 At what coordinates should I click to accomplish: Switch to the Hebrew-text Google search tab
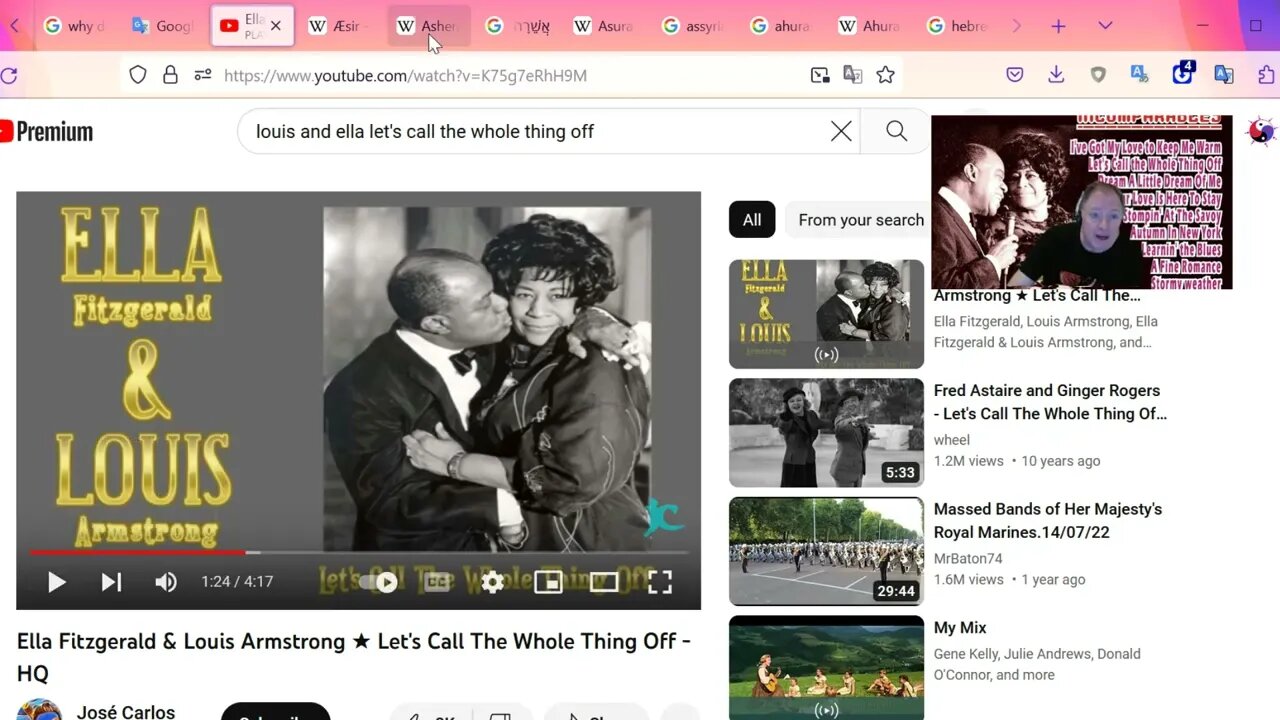tap(516, 26)
